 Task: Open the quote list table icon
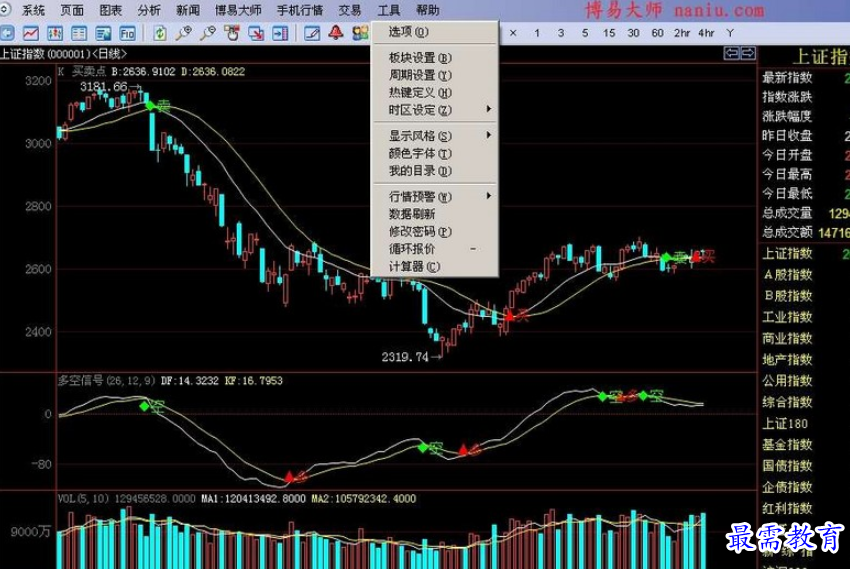[79, 34]
